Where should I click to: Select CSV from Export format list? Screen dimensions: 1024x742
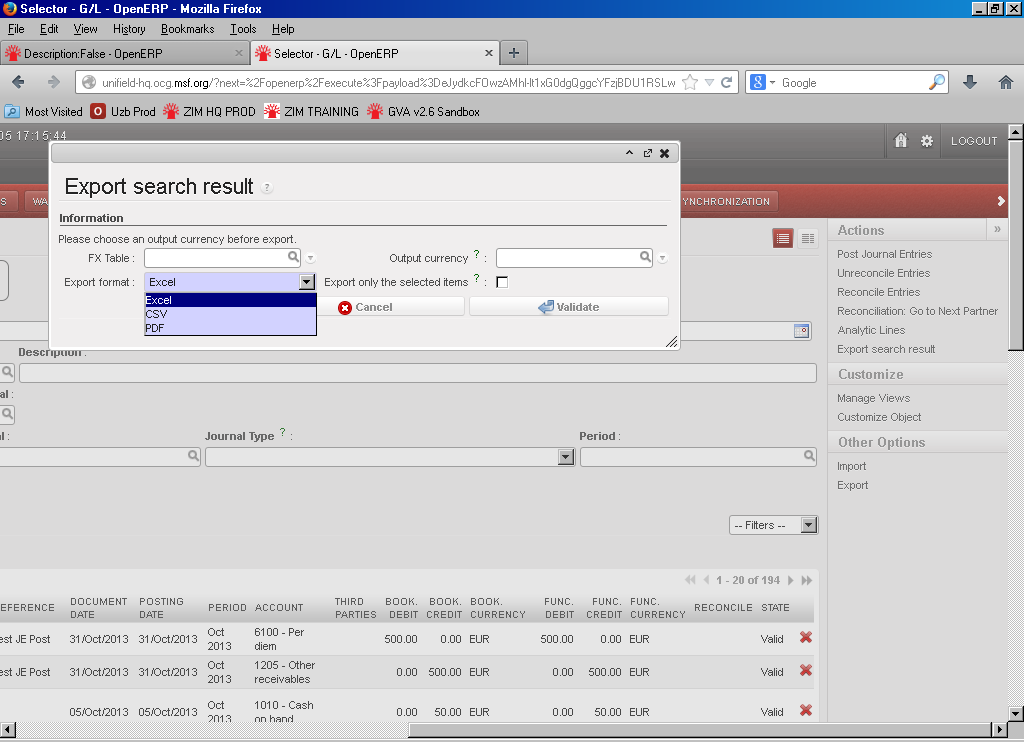230,314
